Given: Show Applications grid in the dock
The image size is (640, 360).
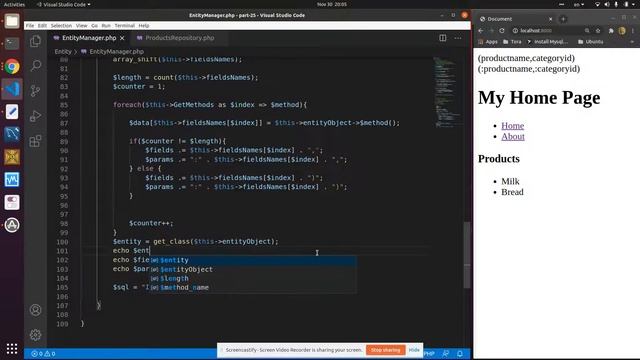Looking at the screenshot, I should (x=12, y=348).
